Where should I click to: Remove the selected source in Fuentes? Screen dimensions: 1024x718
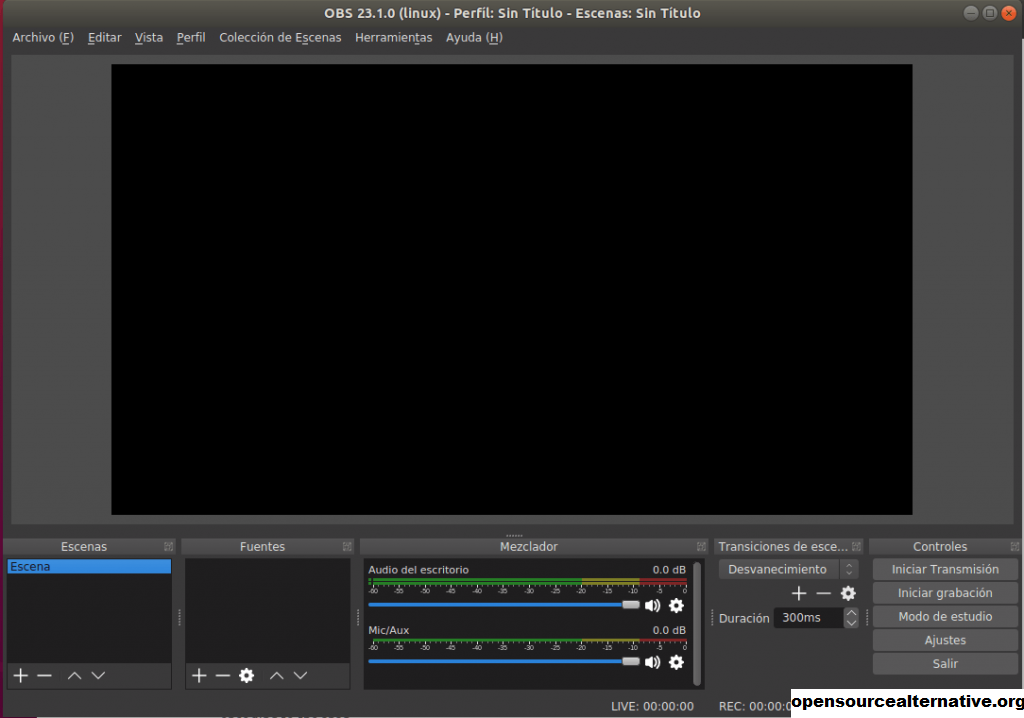pos(223,676)
